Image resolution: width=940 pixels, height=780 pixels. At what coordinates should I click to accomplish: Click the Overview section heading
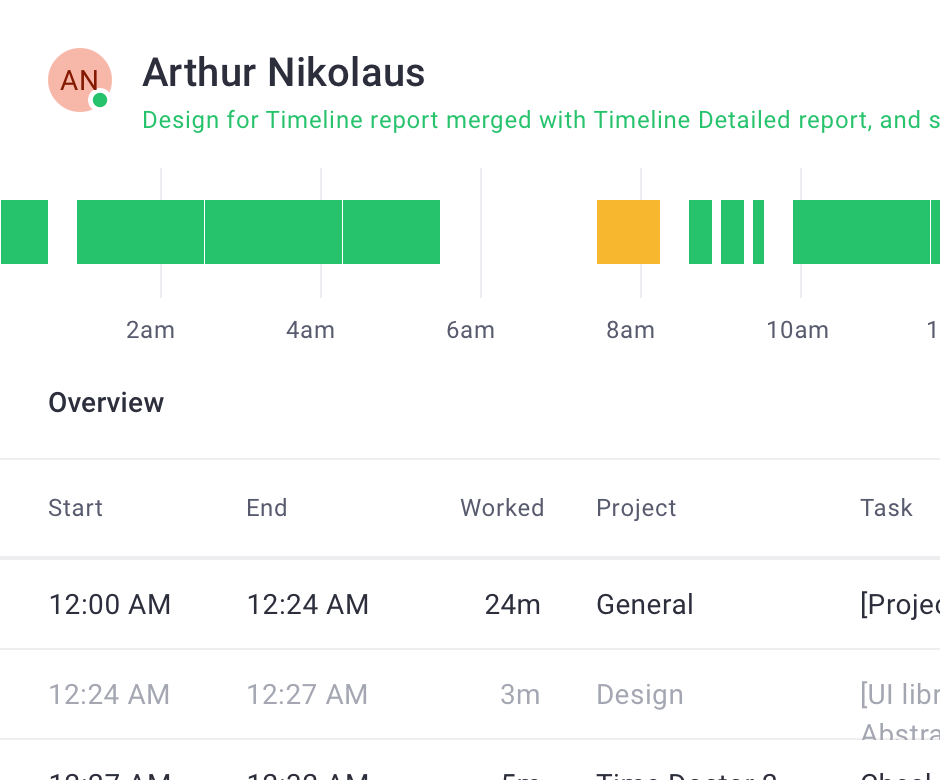[x=106, y=403]
